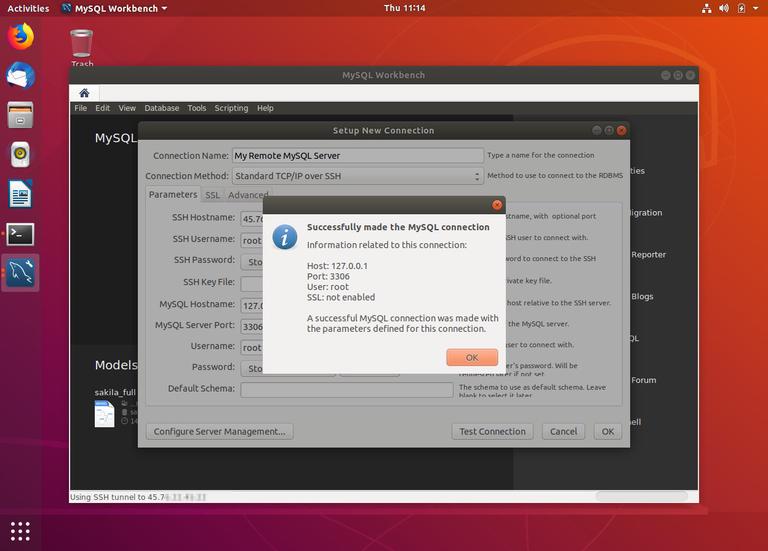Image resolution: width=768 pixels, height=551 pixels.
Task: Open the Scripting menu
Action: point(231,108)
